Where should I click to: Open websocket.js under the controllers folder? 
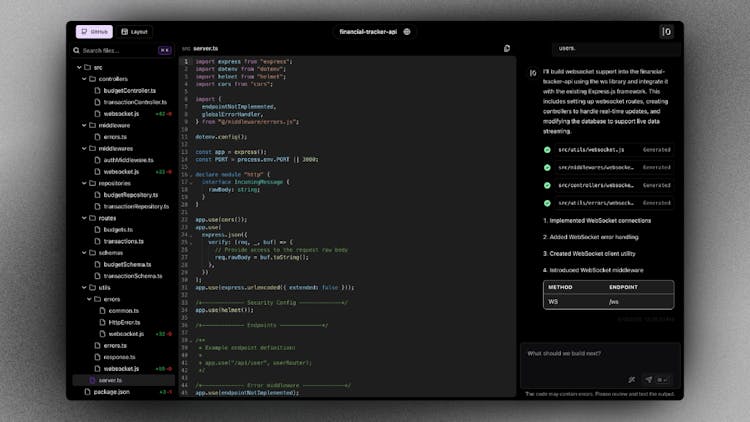coord(121,114)
